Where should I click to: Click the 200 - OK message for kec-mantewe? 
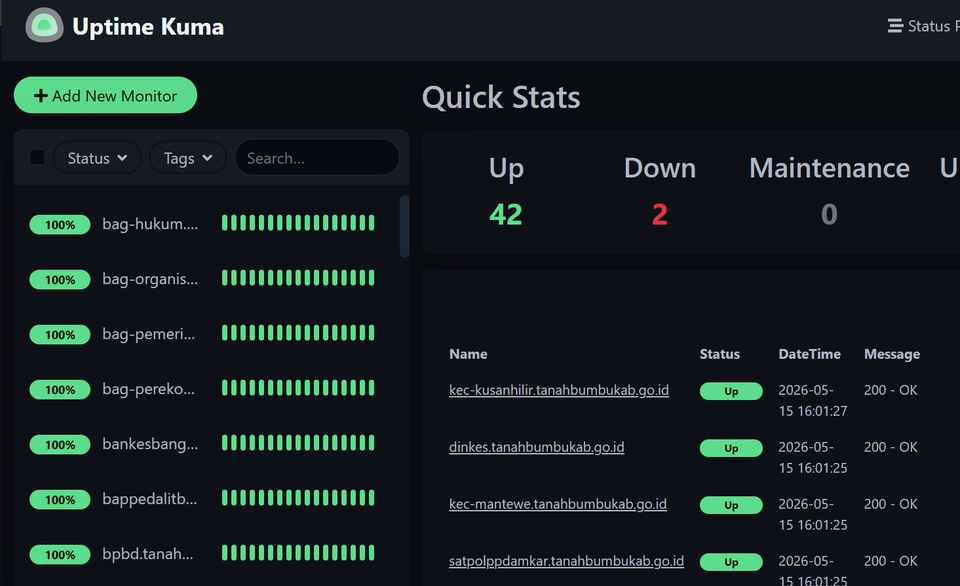[x=890, y=504]
